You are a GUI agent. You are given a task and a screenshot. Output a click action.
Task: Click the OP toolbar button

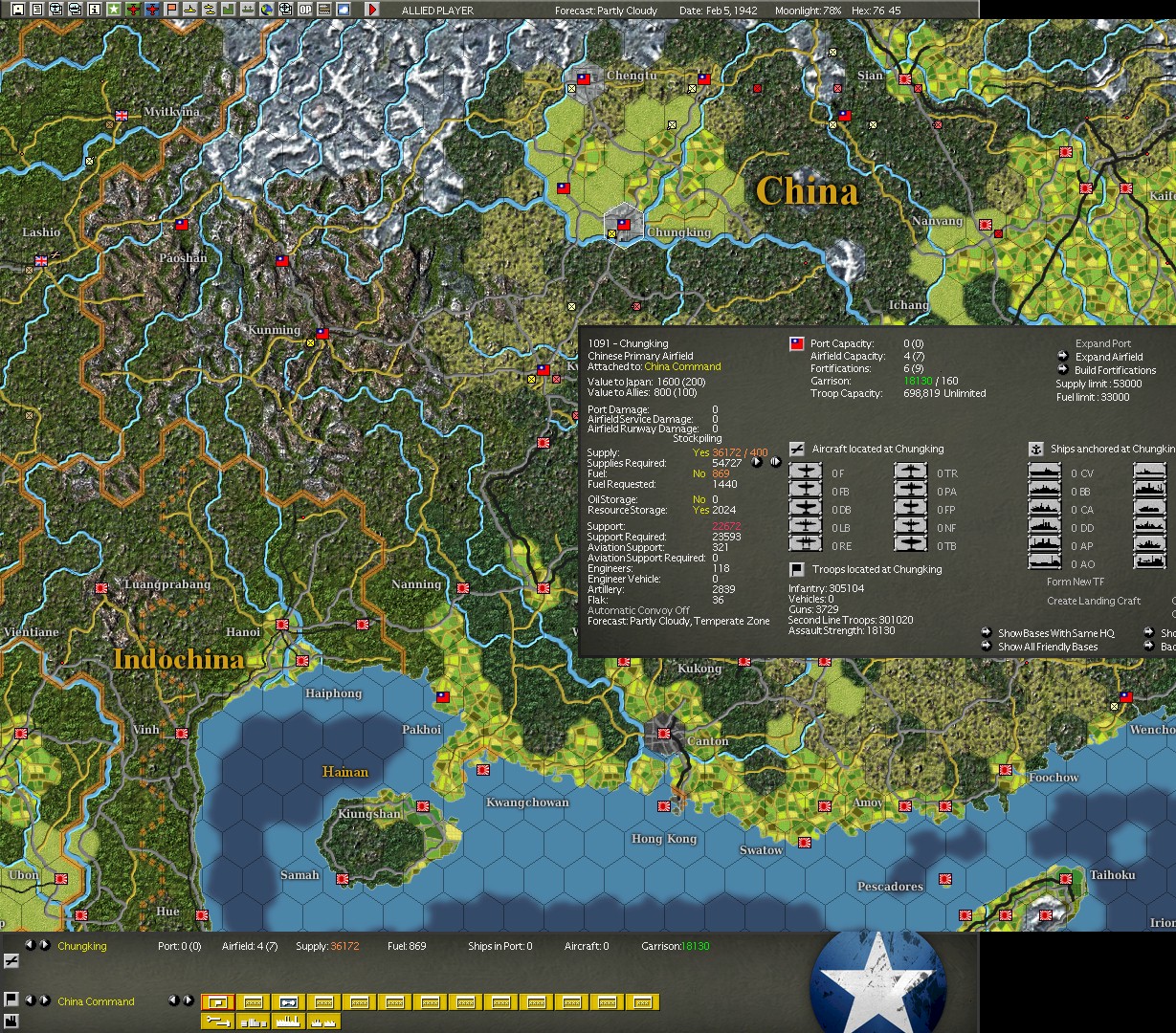304,10
